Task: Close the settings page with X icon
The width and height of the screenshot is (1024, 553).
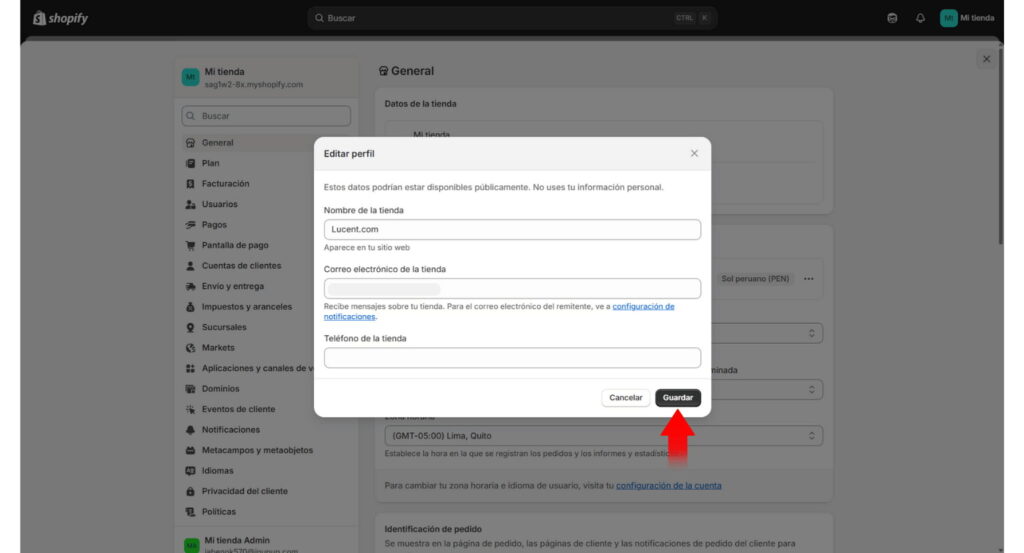Action: click(x=986, y=59)
